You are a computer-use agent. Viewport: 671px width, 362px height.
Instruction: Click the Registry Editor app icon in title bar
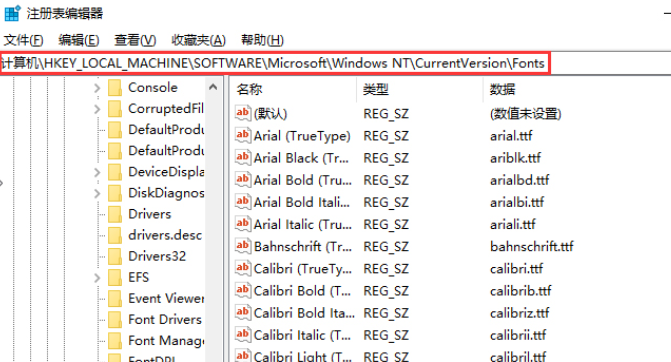12,13
